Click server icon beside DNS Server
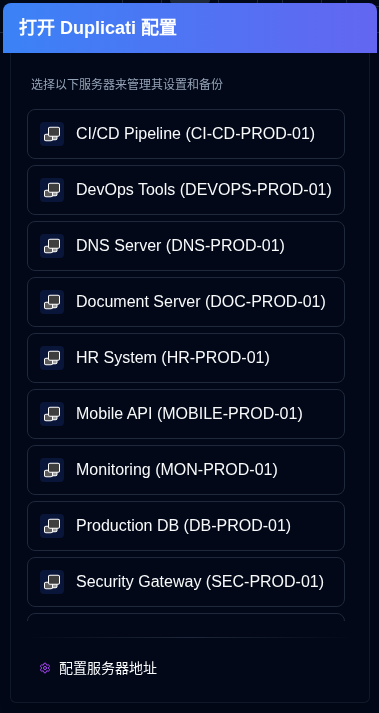The height and width of the screenshot is (713, 379). coord(52,246)
